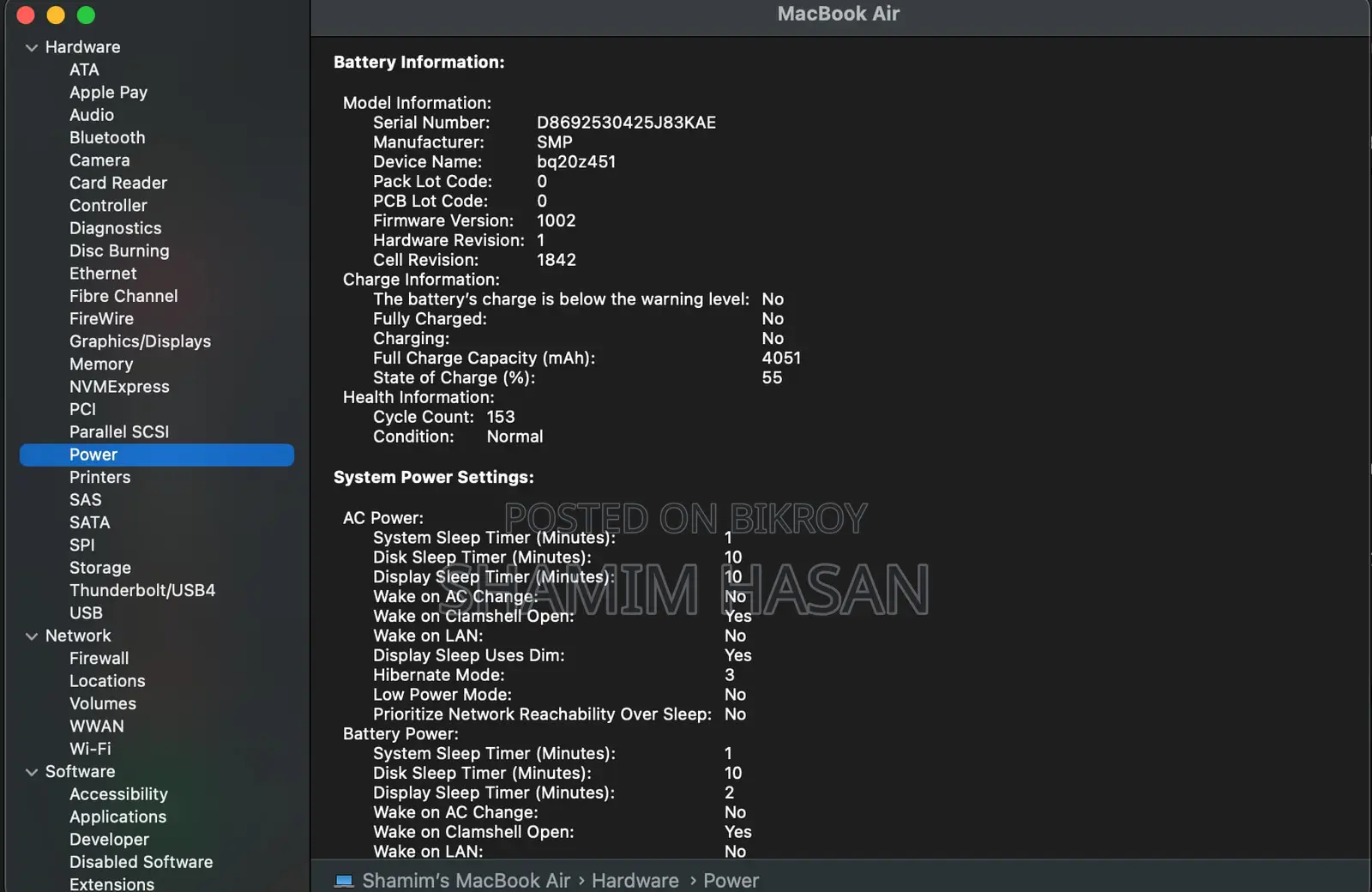Select Parallel SCSI in the sidebar
Screen dimensions: 1372x892
click(x=119, y=432)
